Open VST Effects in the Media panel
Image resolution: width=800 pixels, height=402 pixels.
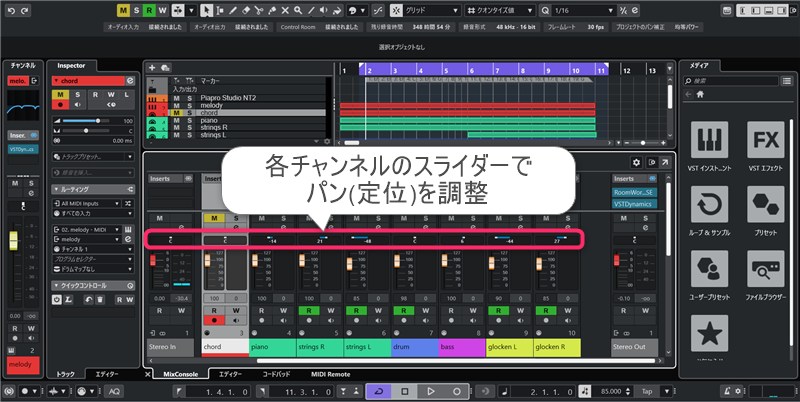[x=766, y=140]
